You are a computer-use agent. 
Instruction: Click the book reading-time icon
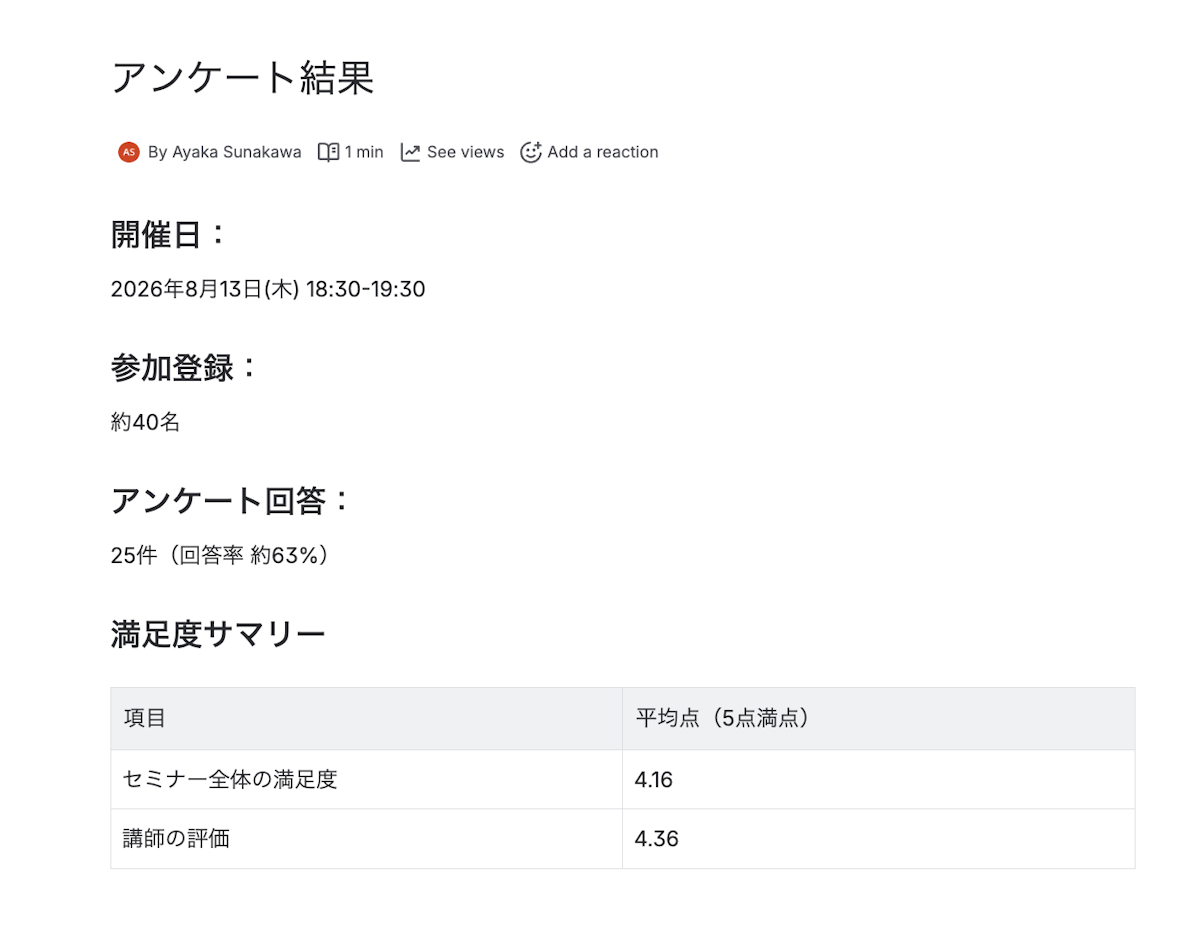[328, 152]
